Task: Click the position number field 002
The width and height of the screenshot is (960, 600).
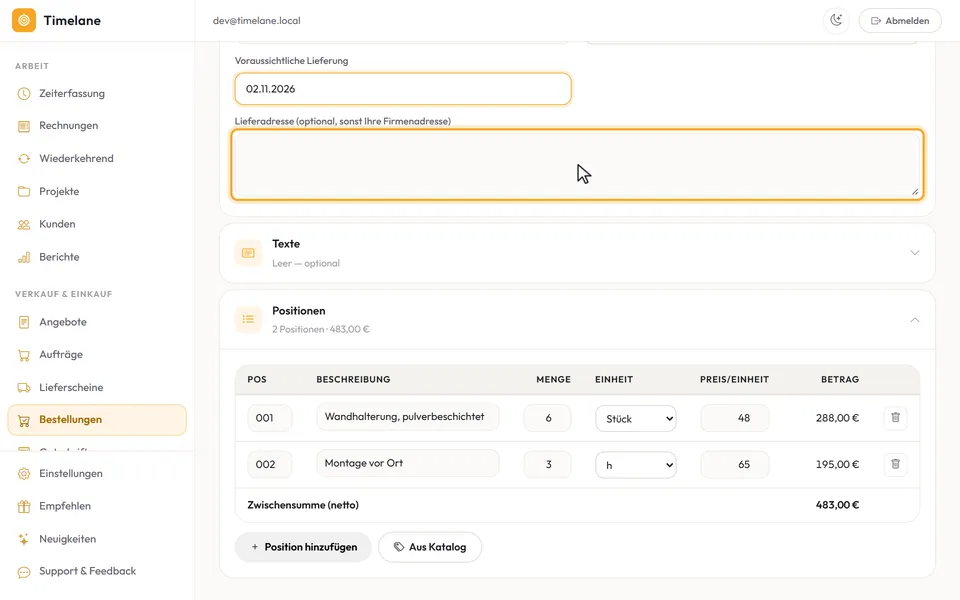Action: coord(269,465)
